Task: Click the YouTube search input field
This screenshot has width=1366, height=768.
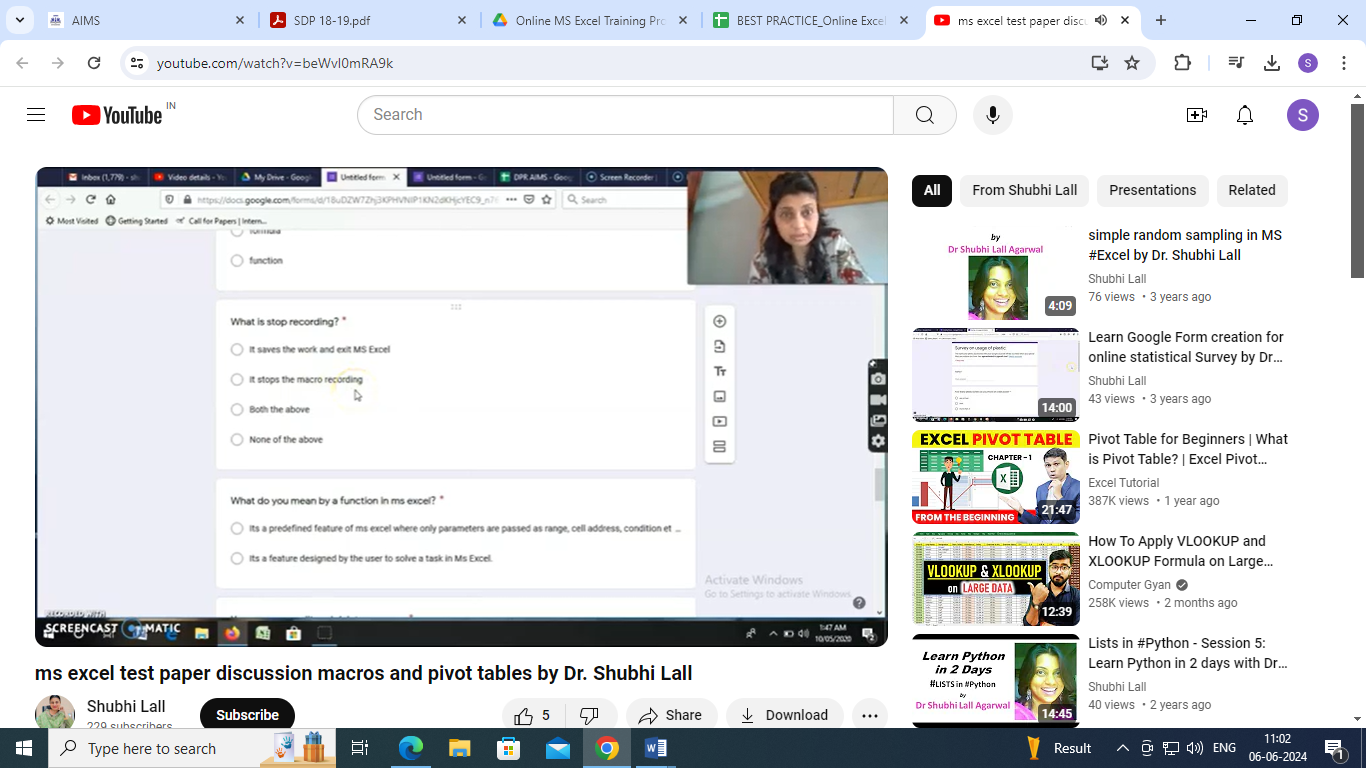Action: (625, 115)
